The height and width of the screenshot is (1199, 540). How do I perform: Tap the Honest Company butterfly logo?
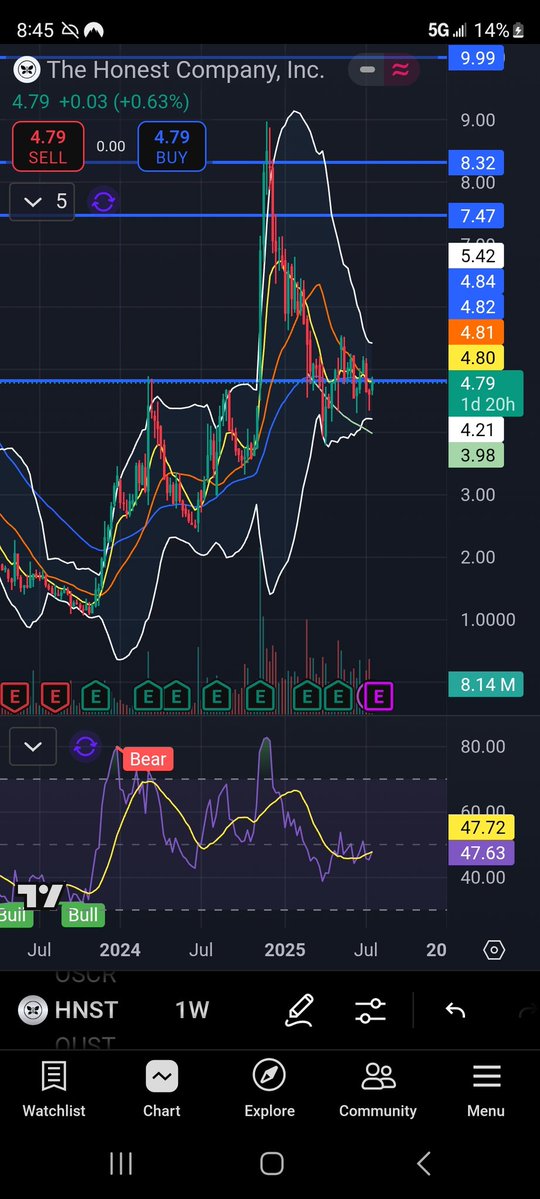[x=28, y=70]
